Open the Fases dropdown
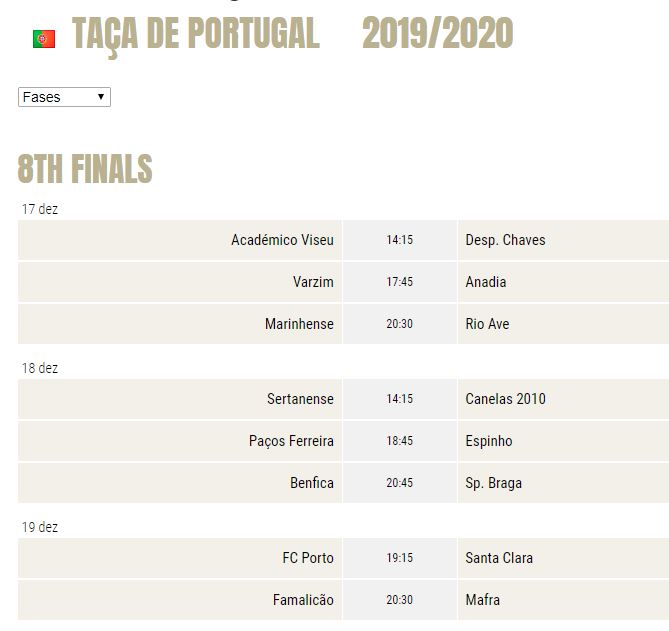This screenshot has height=631, width=669. 64,97
